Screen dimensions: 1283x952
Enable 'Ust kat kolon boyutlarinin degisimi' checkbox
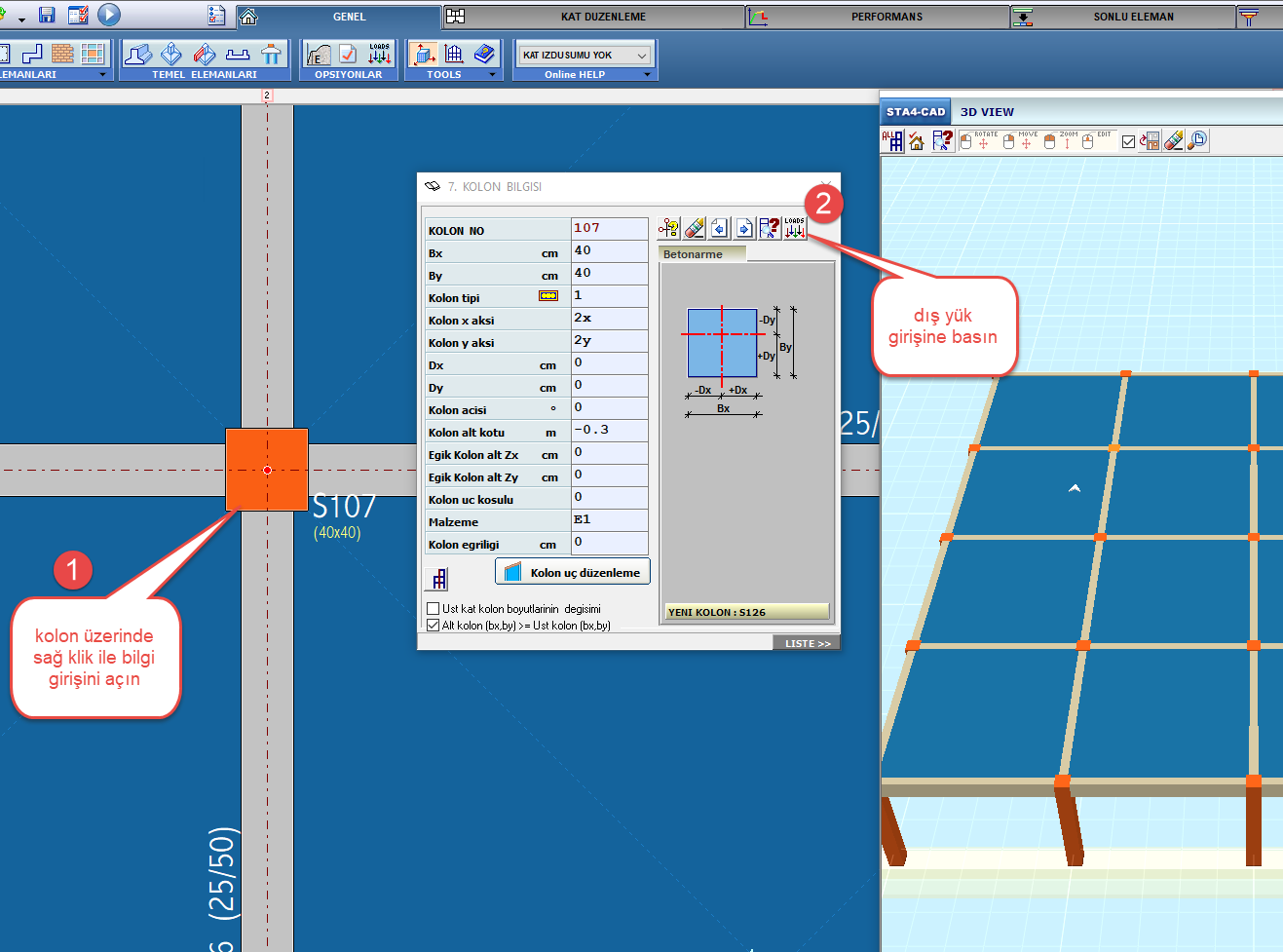(434, 609)
